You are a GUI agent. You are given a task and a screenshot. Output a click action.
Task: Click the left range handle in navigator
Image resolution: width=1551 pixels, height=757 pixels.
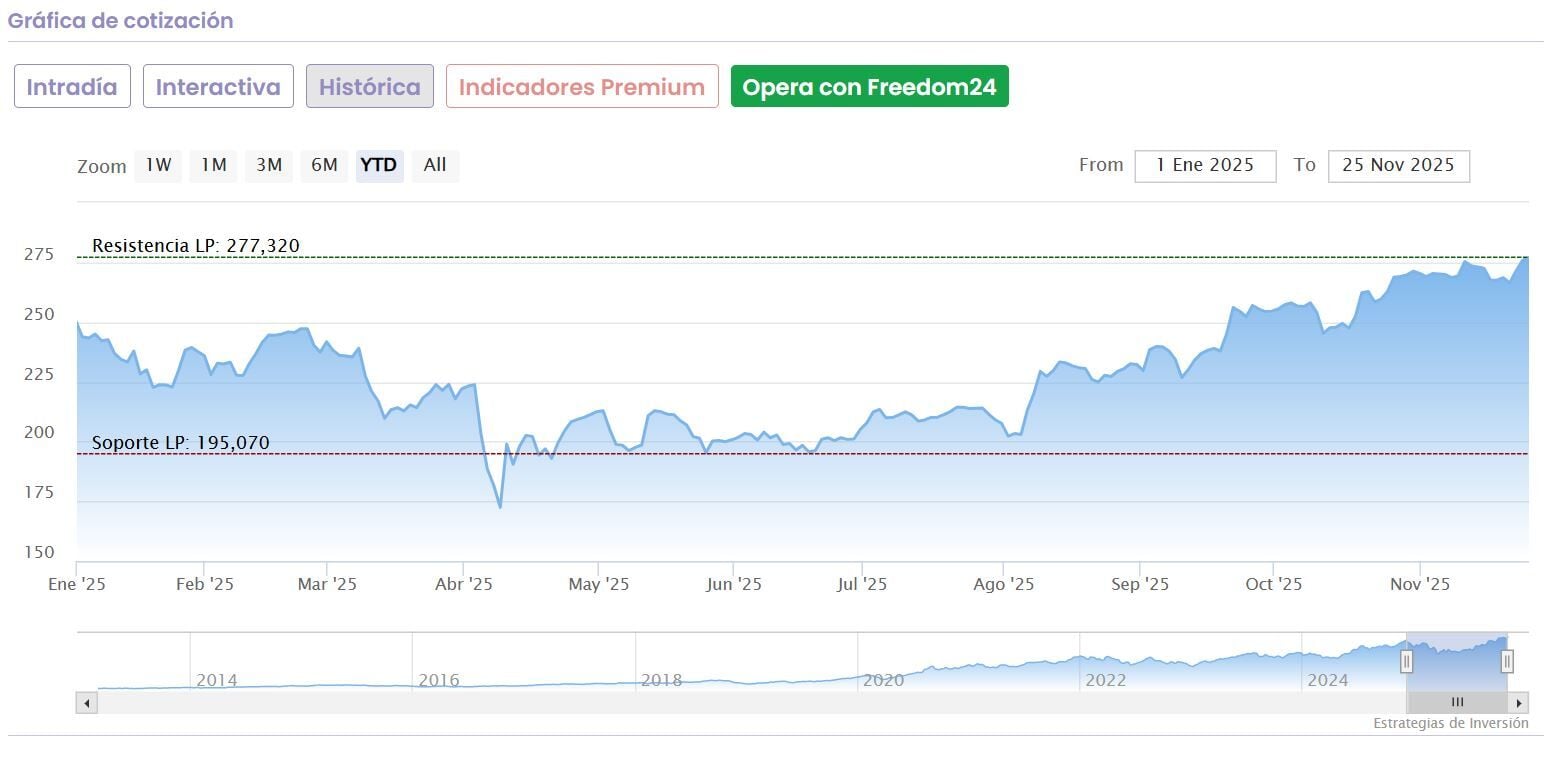pos(1406,661)
